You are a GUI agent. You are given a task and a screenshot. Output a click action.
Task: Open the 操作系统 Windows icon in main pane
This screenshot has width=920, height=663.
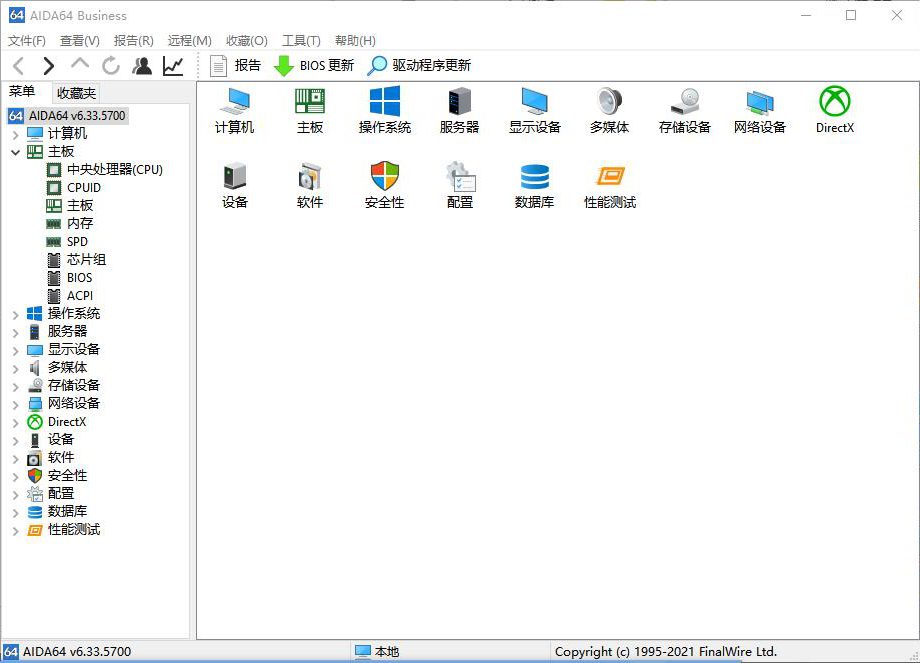(x=385, y=110)
